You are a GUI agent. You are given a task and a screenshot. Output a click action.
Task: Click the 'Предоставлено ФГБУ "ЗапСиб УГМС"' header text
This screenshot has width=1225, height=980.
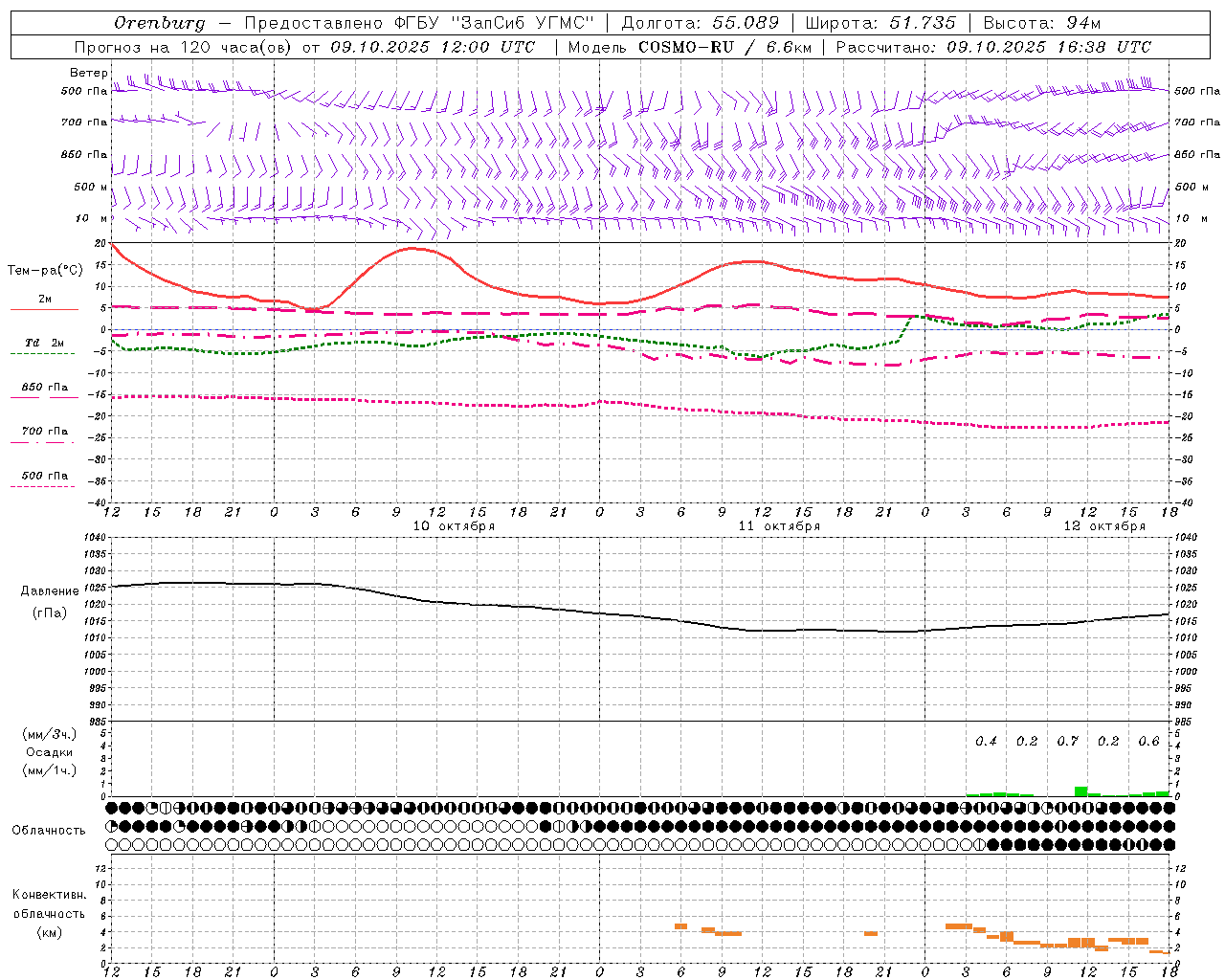(x=419, y=23)
